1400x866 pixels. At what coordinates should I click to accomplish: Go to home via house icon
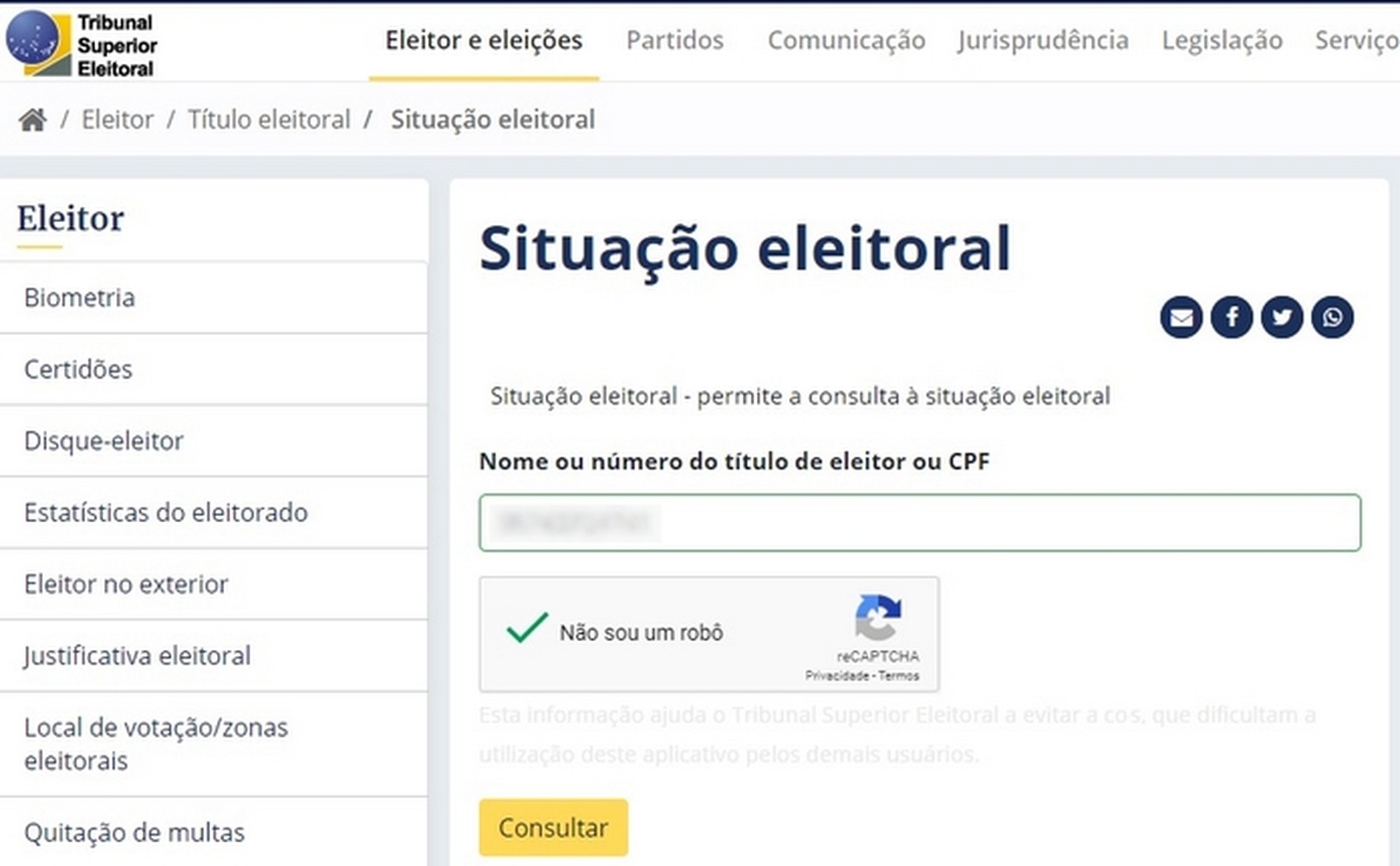tap(33, 120)
